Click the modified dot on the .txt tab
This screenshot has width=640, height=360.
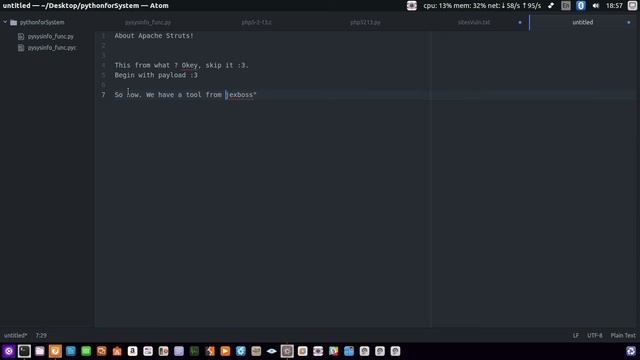520,22
